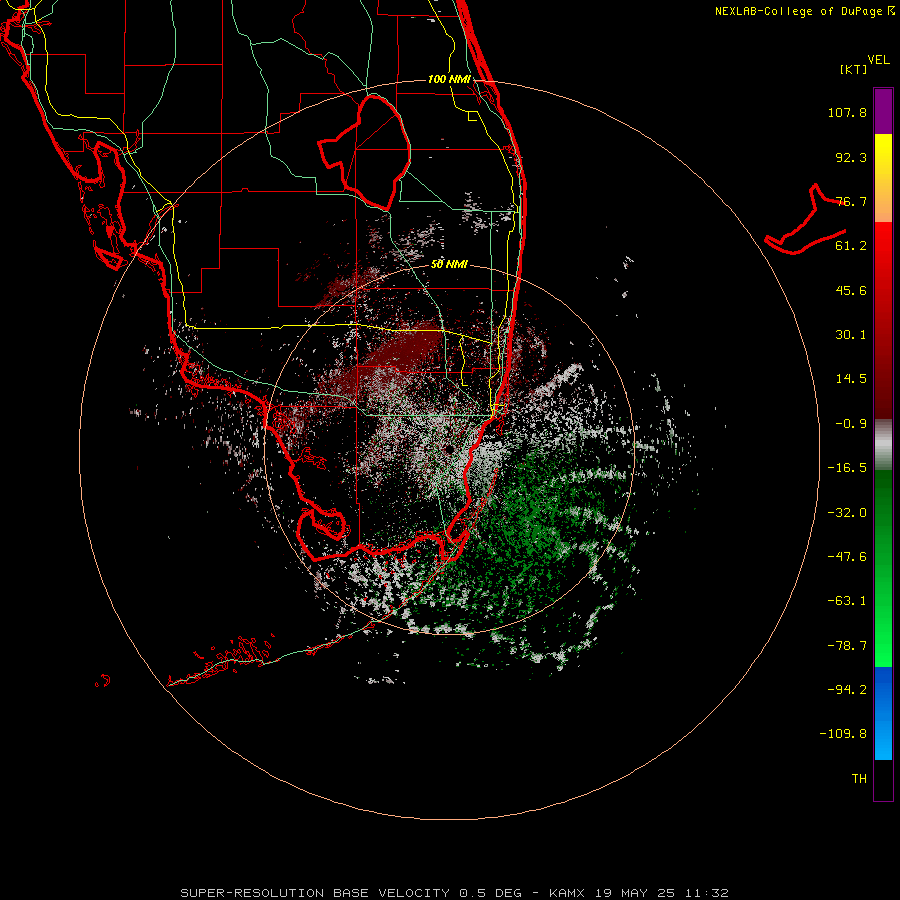Screen dimensions: 900x900
Task: Select the 76.7 legend value
Action: tap(851, 201)
